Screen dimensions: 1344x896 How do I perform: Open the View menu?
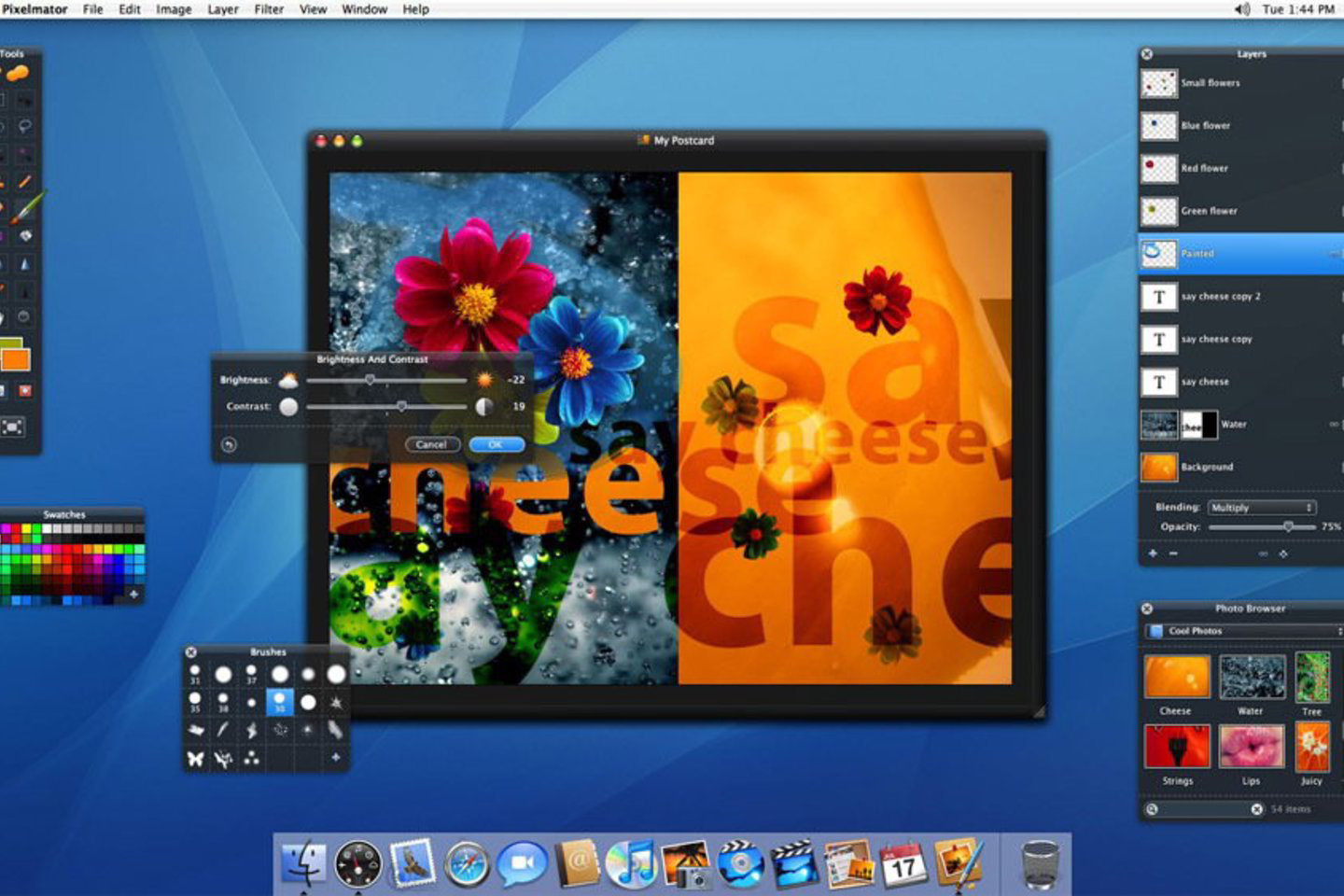[313, 9]
